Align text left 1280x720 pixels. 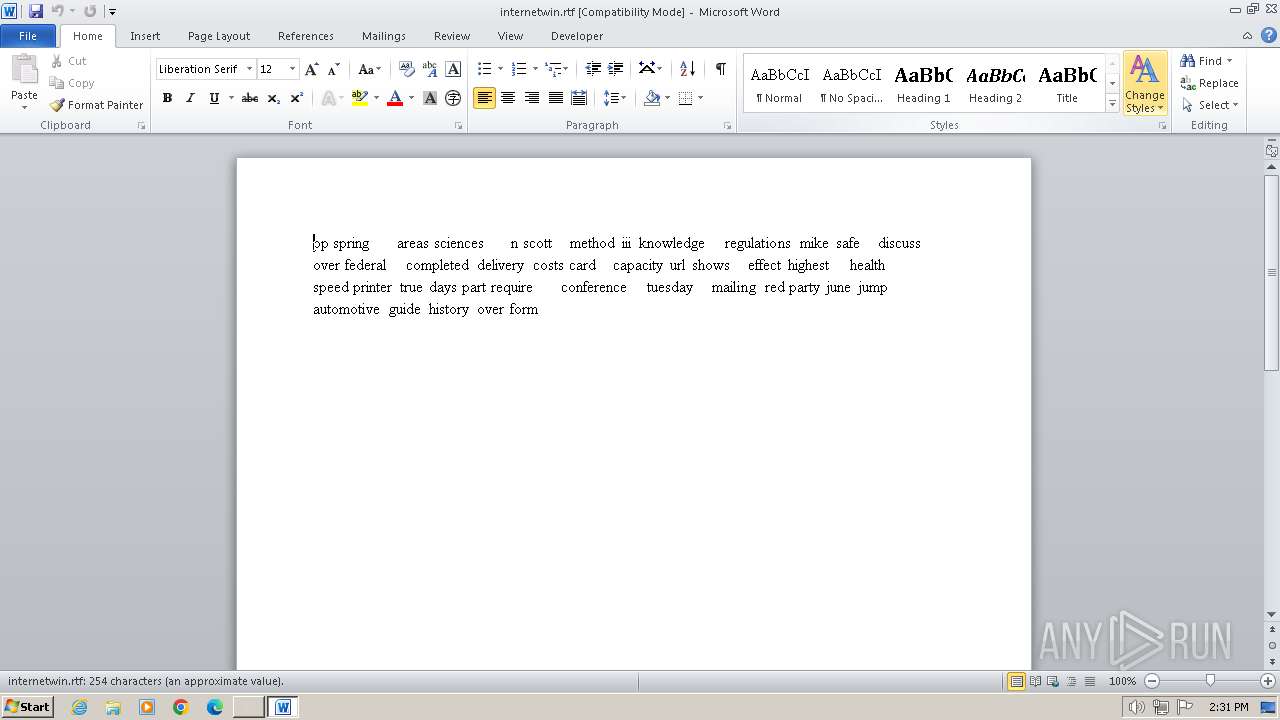tap(484, 98)
